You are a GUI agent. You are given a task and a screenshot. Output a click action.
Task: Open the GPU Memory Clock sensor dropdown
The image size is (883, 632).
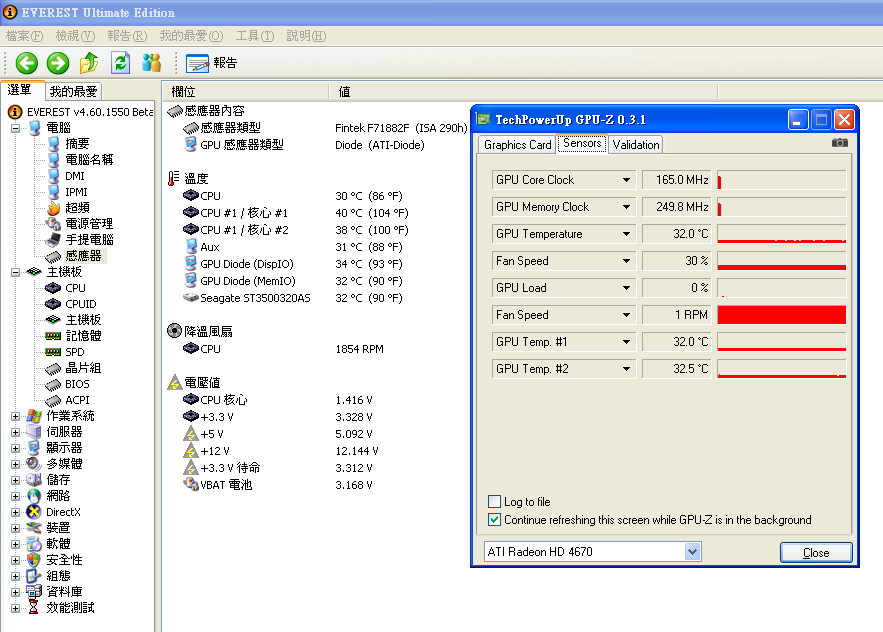(626, 207)
